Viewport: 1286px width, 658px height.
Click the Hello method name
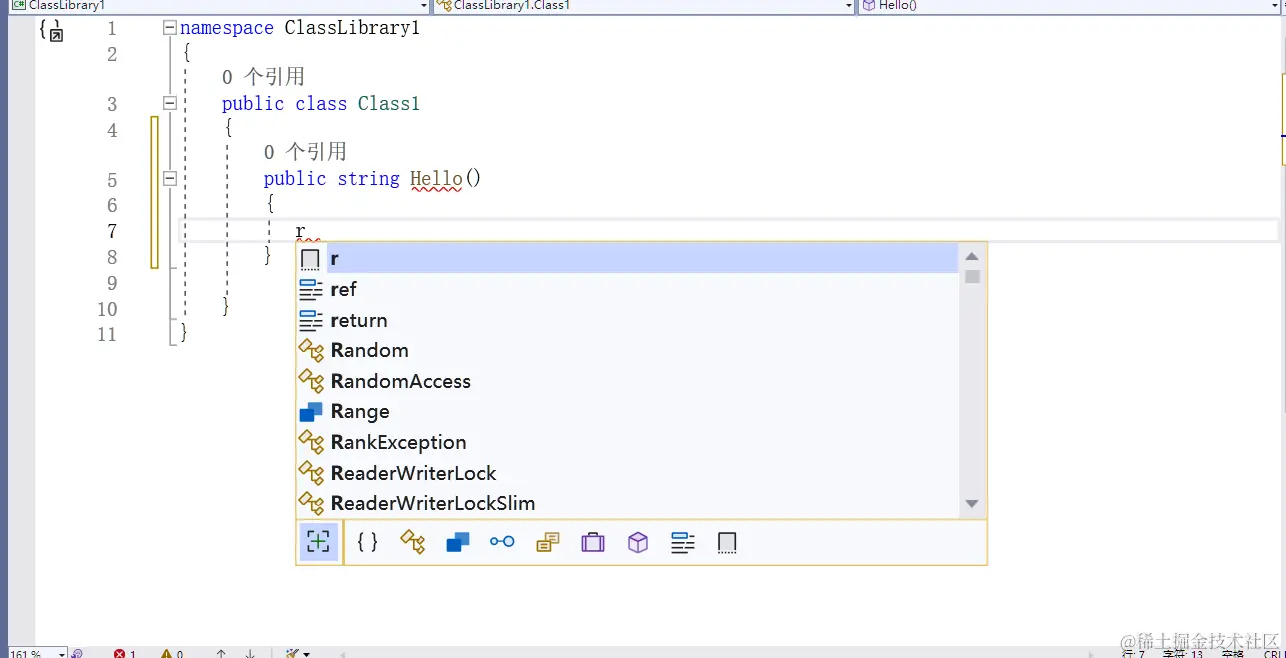pos(436,179)
